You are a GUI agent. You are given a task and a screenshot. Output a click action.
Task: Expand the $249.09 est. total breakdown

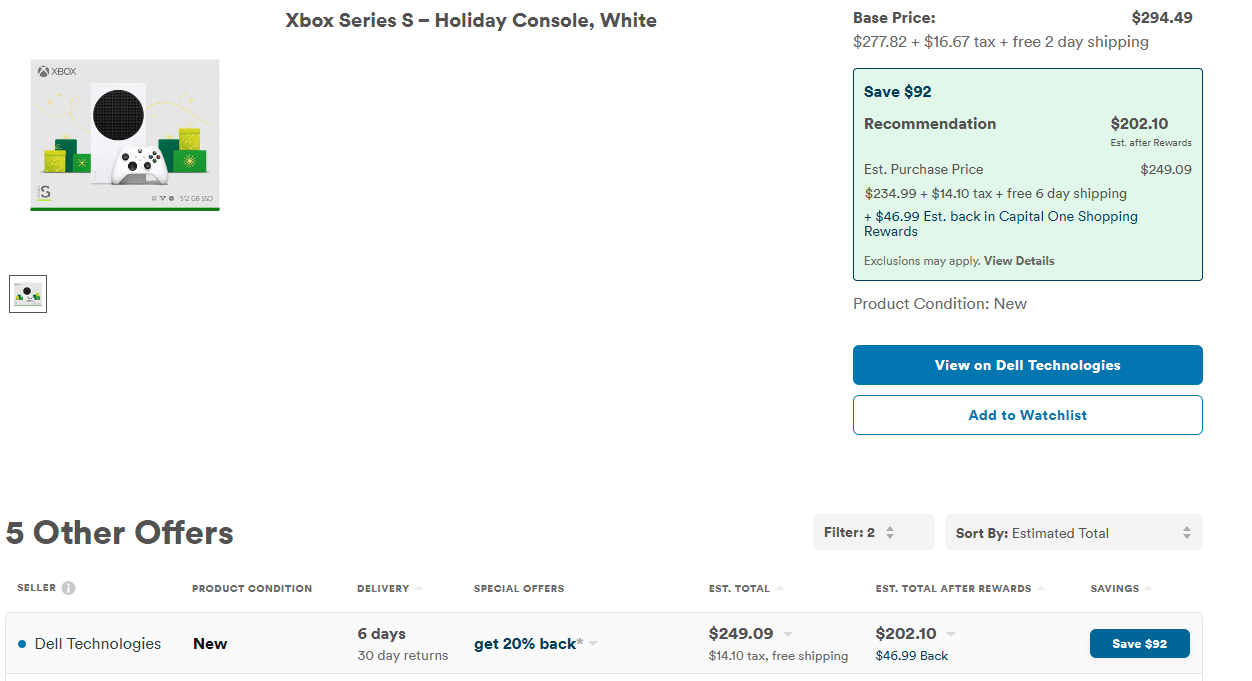click(788, 634)
